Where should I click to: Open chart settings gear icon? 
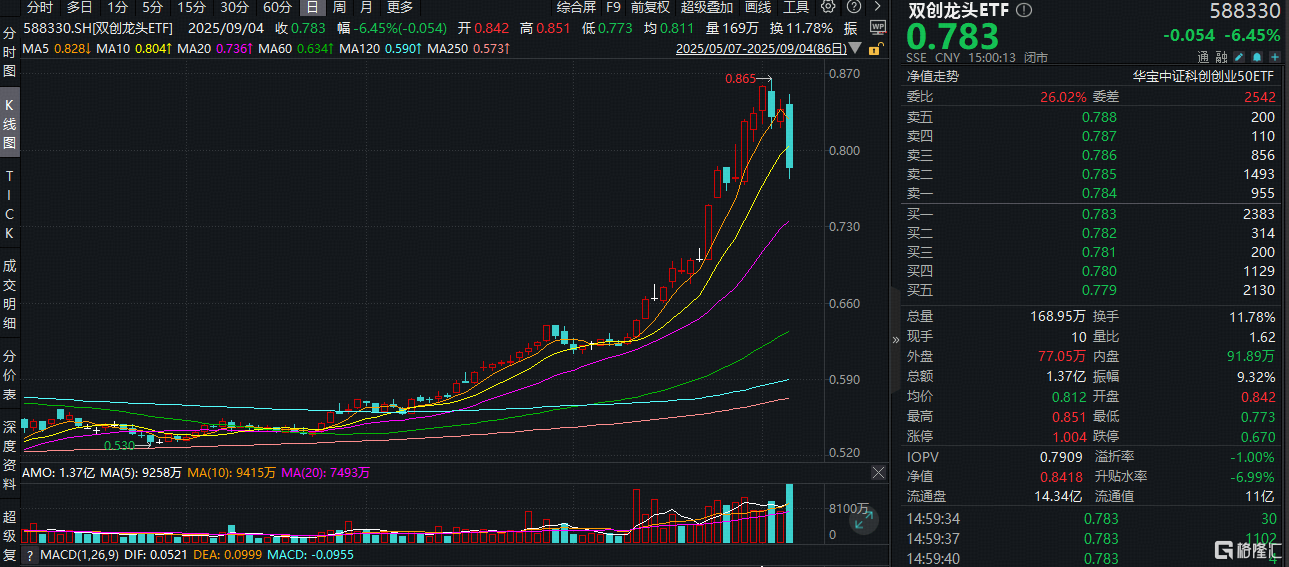827,7
